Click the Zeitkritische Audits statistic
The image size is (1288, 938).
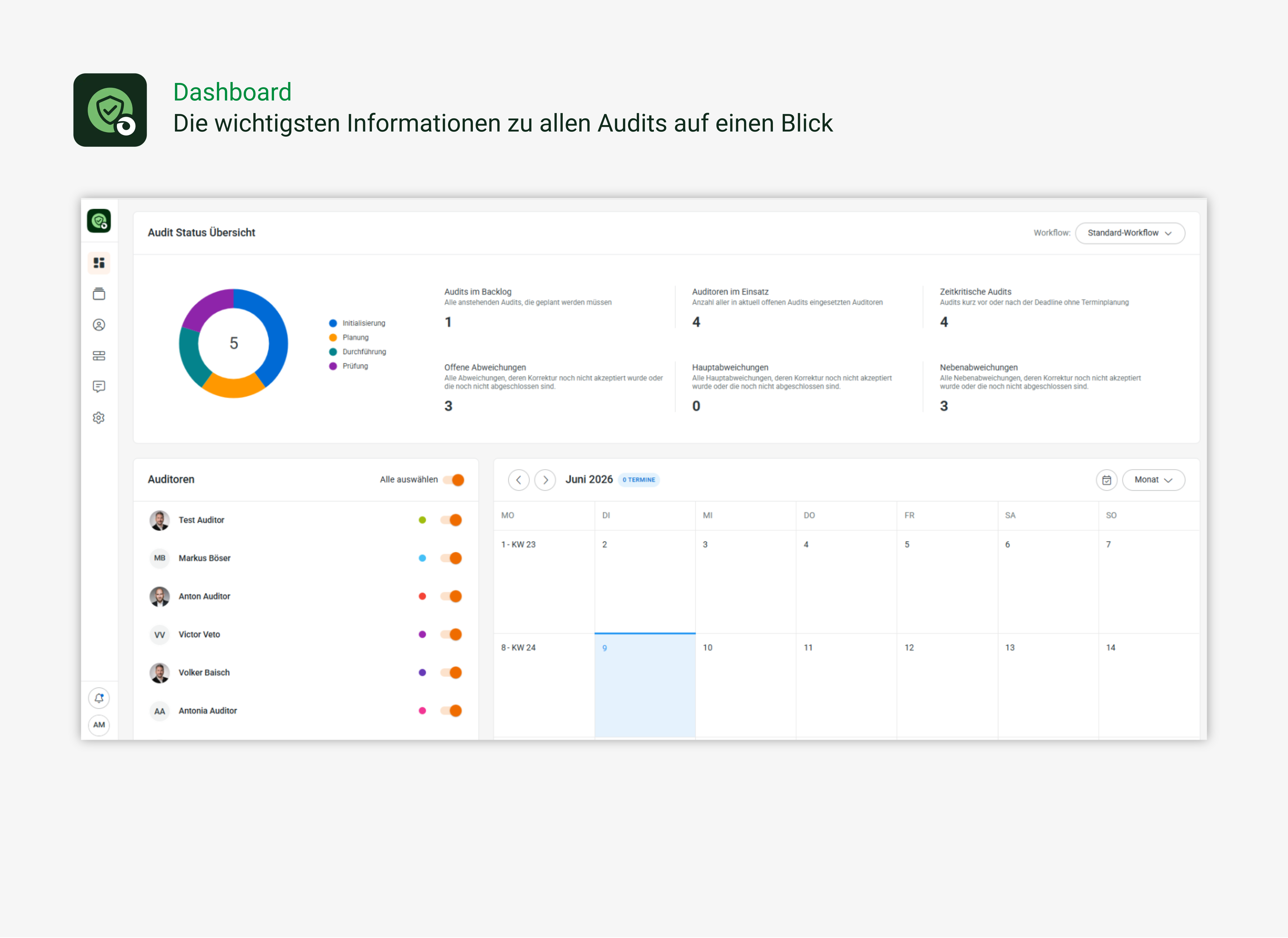tap(1034, 308)
